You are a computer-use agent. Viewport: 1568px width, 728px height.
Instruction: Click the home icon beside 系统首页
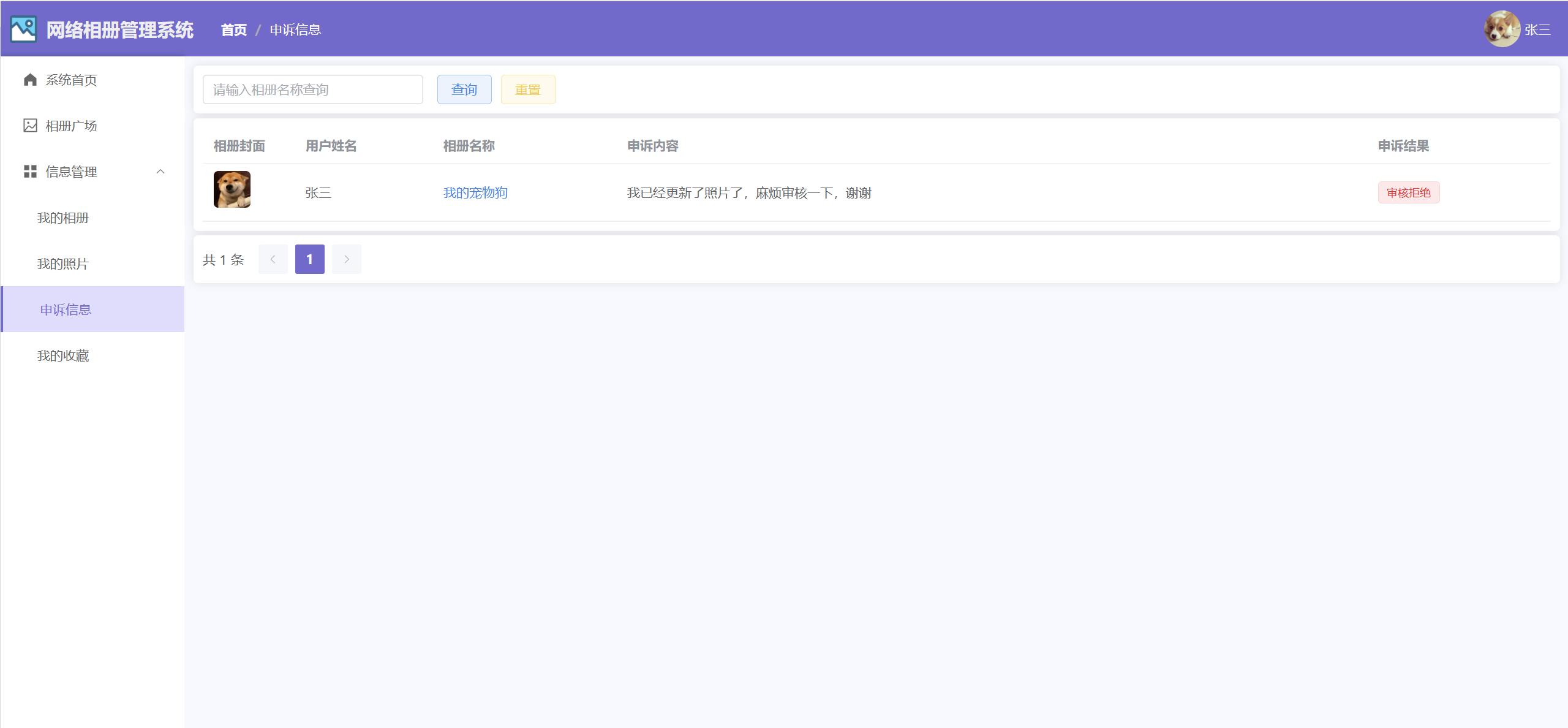[30, 80]
